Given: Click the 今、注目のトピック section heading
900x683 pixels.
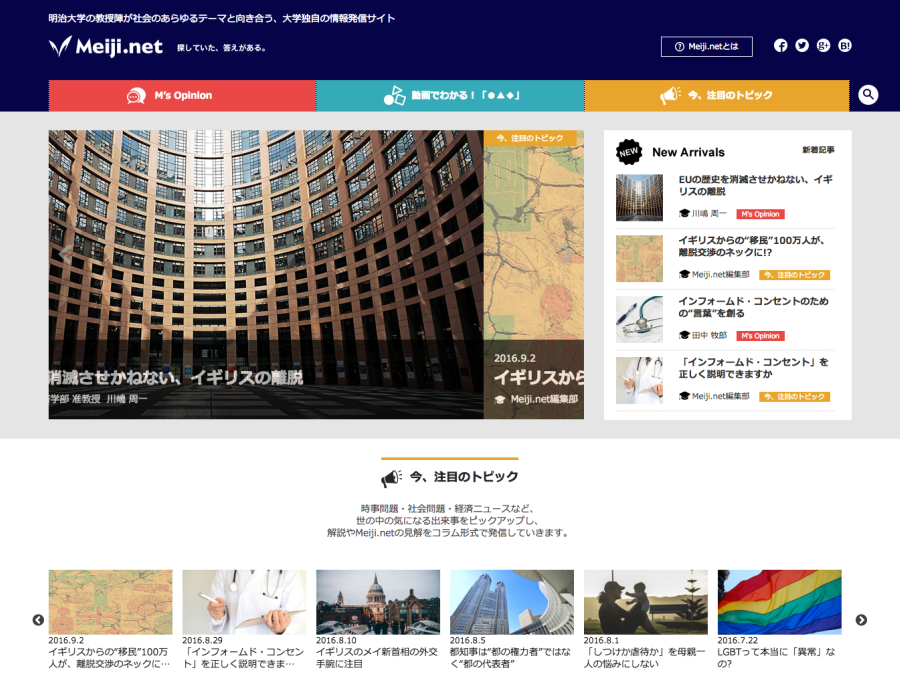Looking at the screenshot, I should (x=449, y=477).
